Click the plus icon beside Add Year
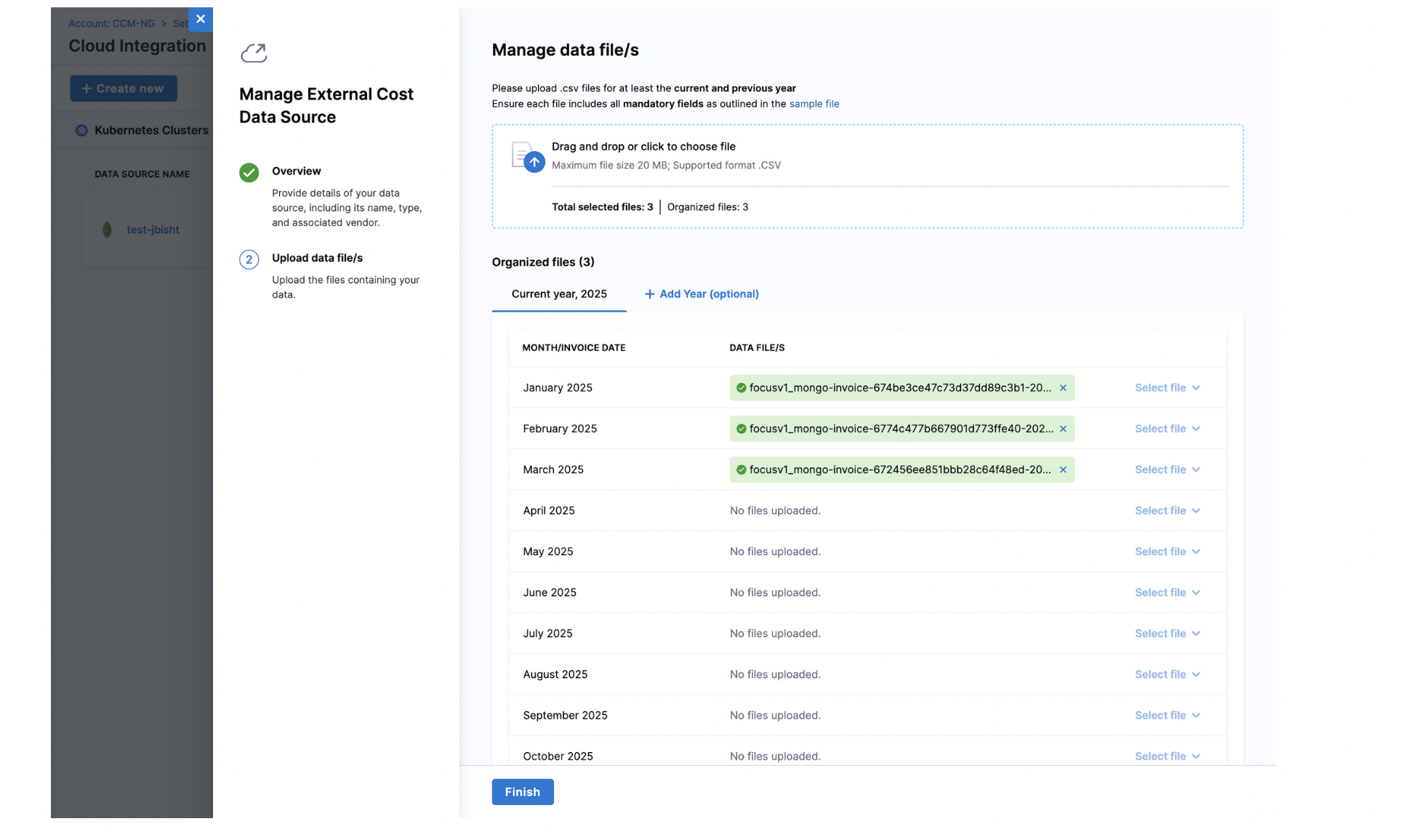1406x840 pixels. pos(649,294)
